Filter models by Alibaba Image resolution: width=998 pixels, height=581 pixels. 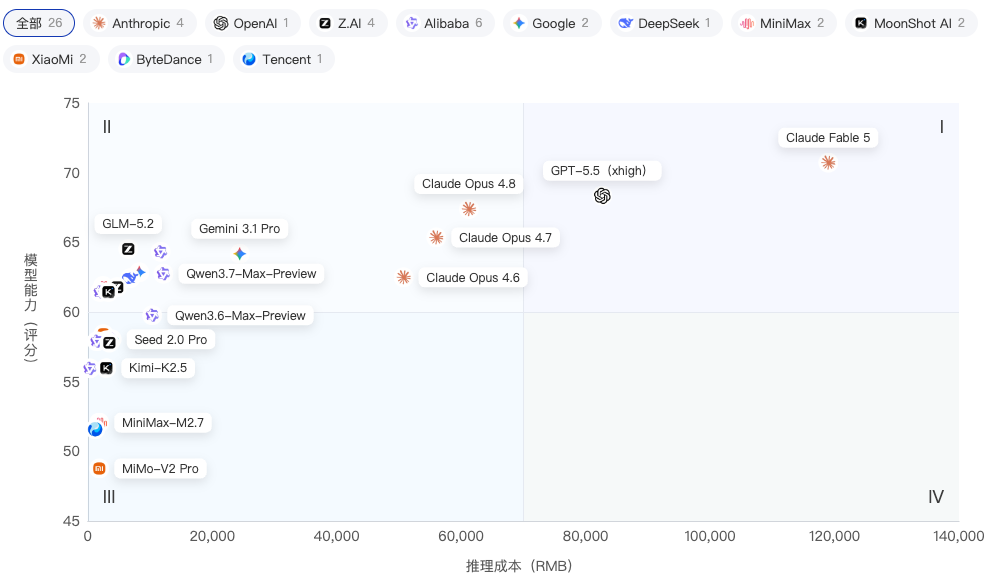click(x=444, y=24)
